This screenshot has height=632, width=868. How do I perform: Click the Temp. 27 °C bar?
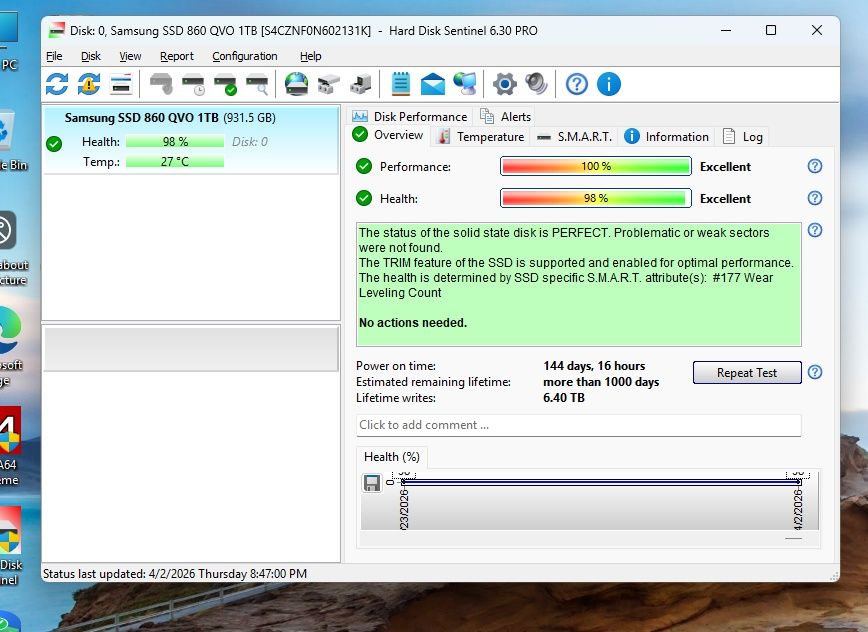coord(175,162)
